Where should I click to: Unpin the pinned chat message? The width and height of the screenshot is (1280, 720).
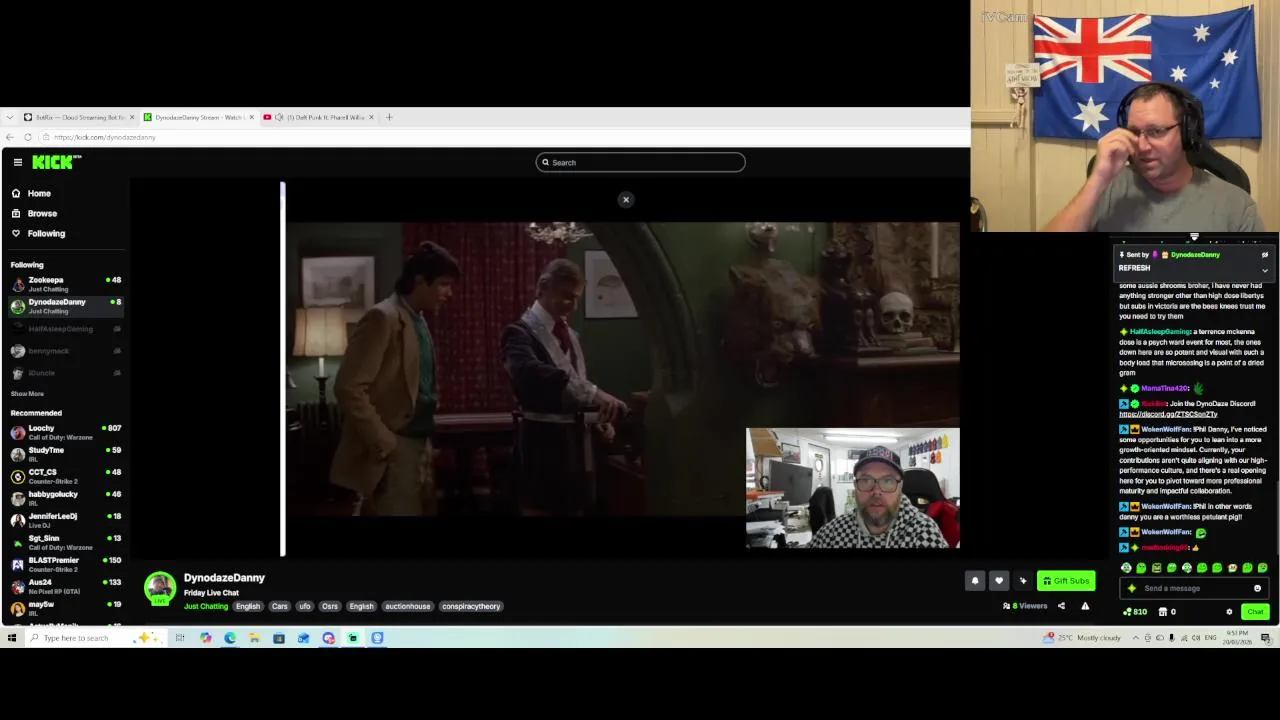click(1265, 255)
